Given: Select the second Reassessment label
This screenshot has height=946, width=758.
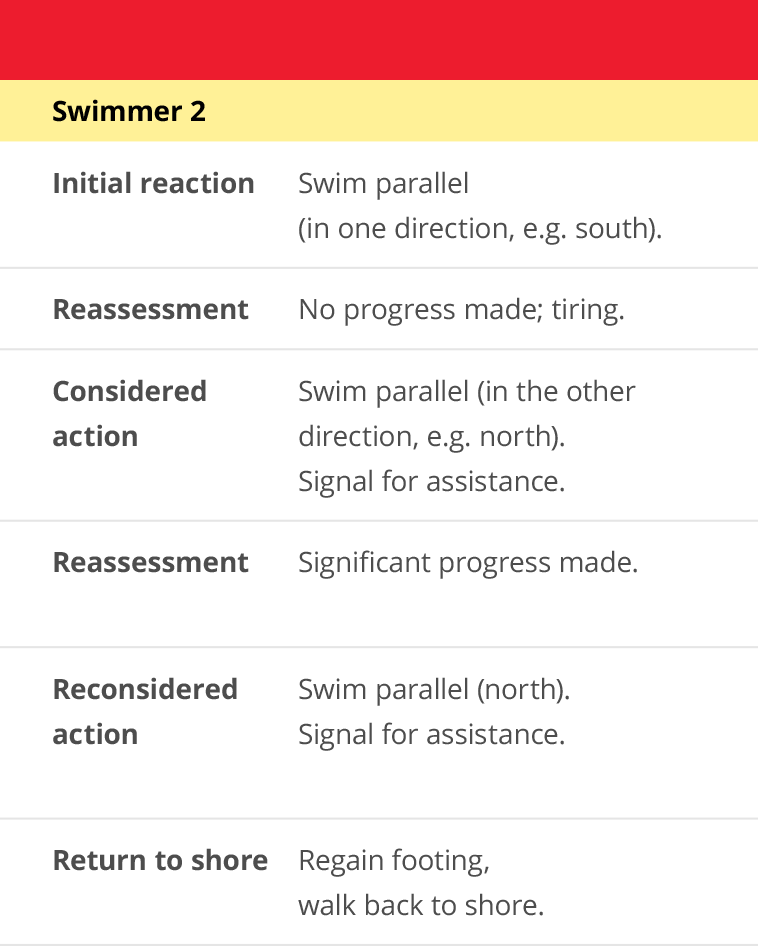Looking at the screenshot, I should (150, 562).
